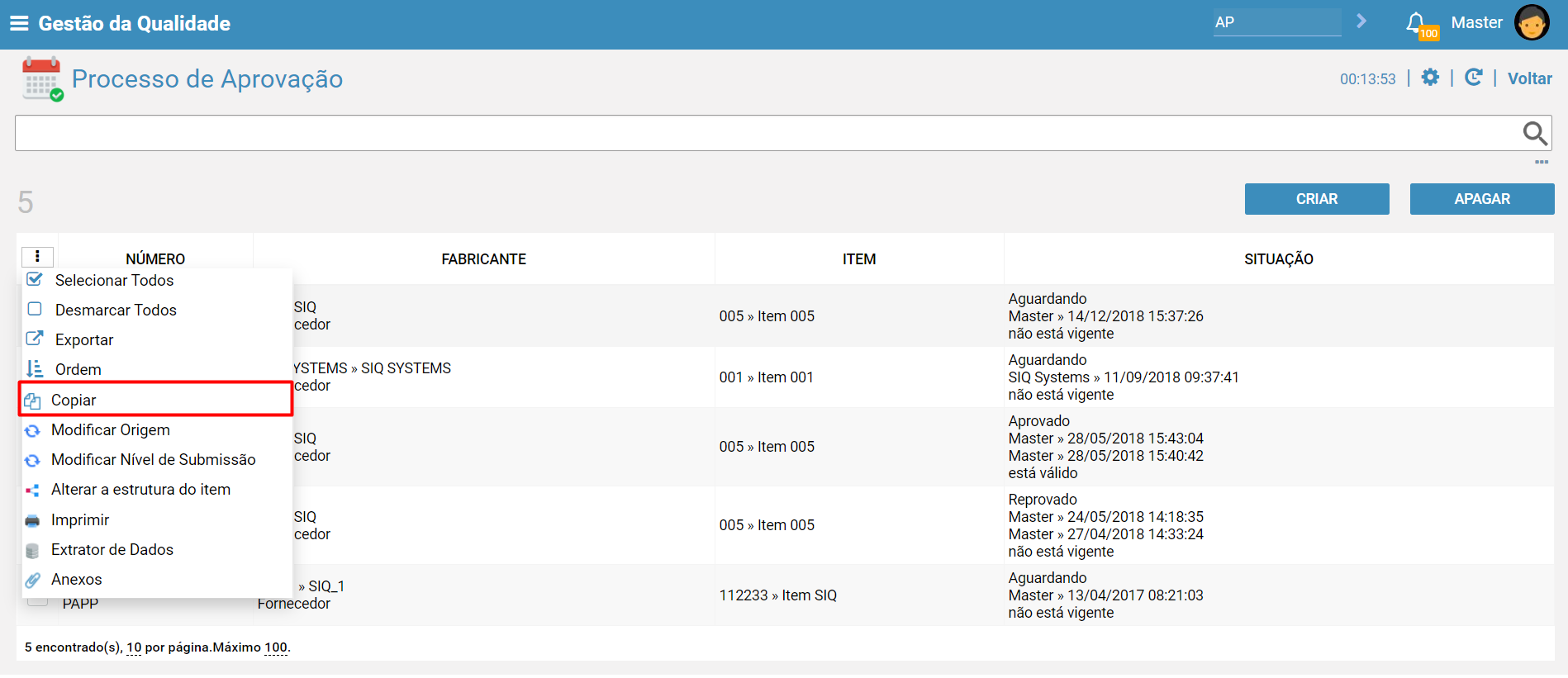Open settings gear icon
This screenshot has width=1568, height=678.
[1430, 78]
